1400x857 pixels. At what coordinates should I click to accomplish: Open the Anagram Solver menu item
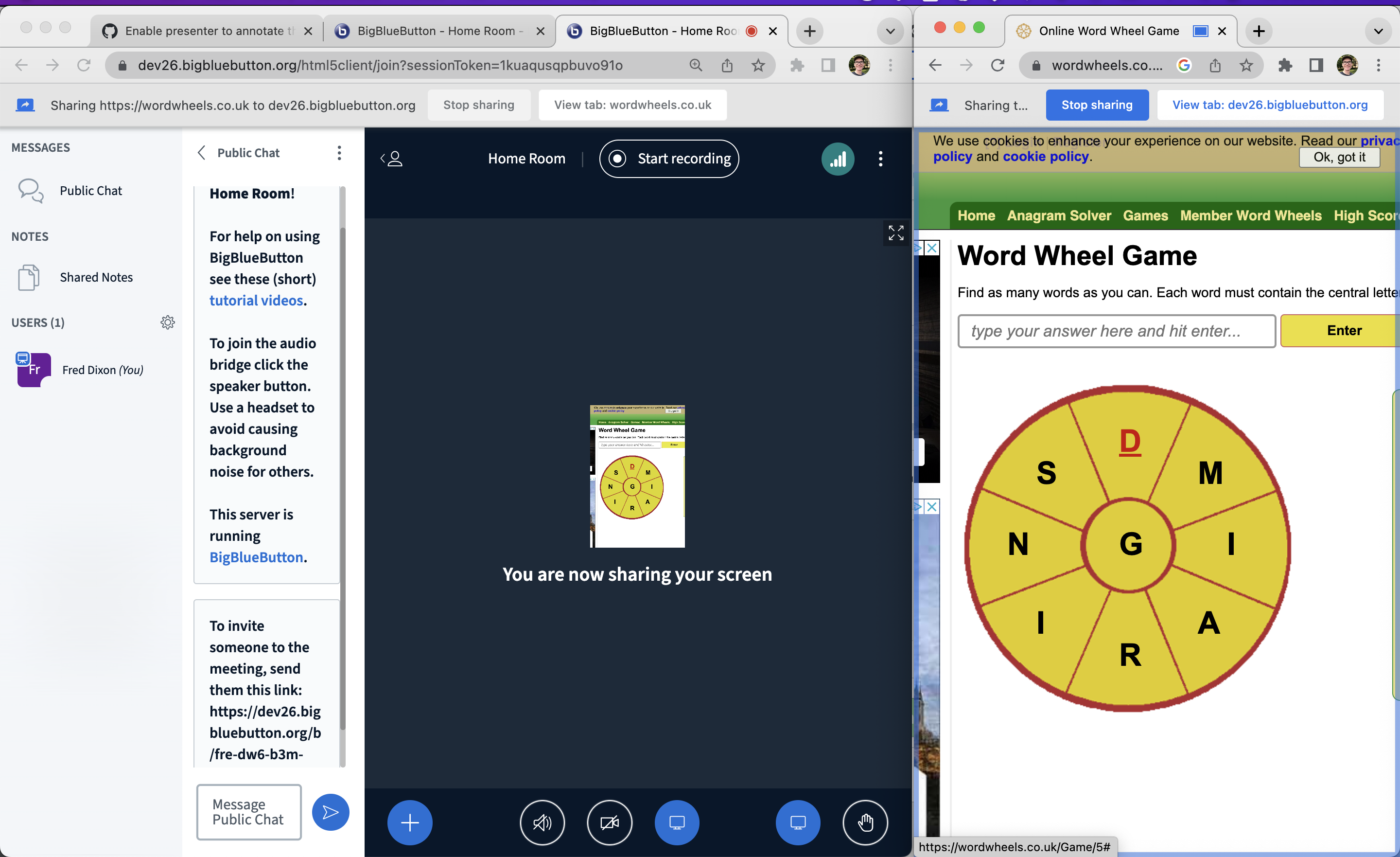(x=1059, y=215)
